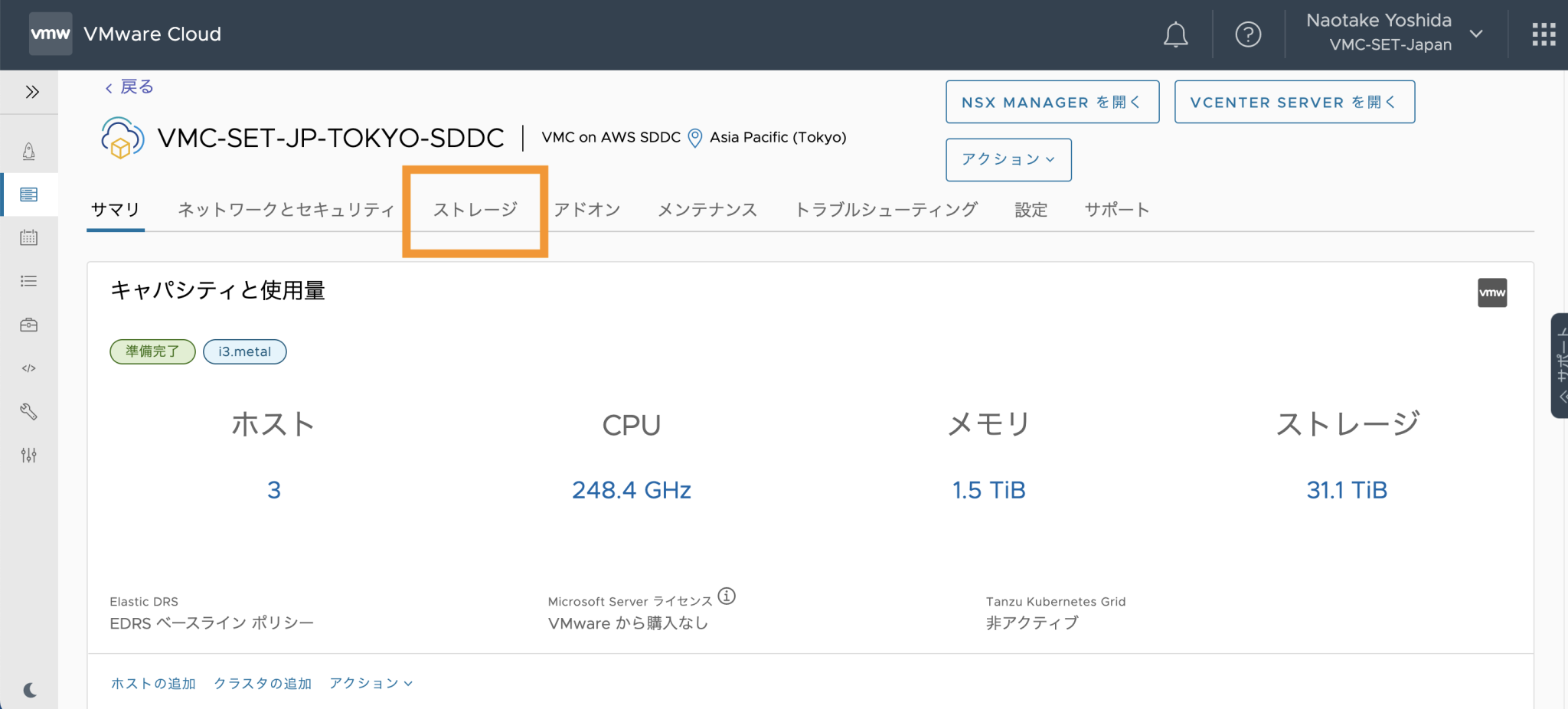Click the Microsoft Server license info icon
Image resolution: width=1568 pixels, height=709 pixels.
(727, 597)
